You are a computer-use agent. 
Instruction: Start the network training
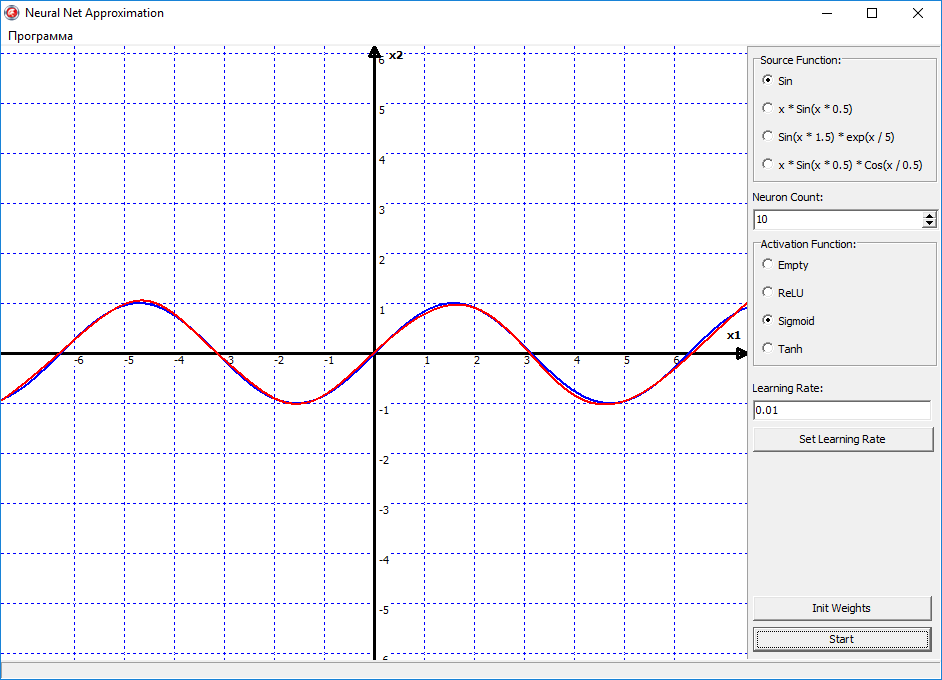click(x=842, y=639)
